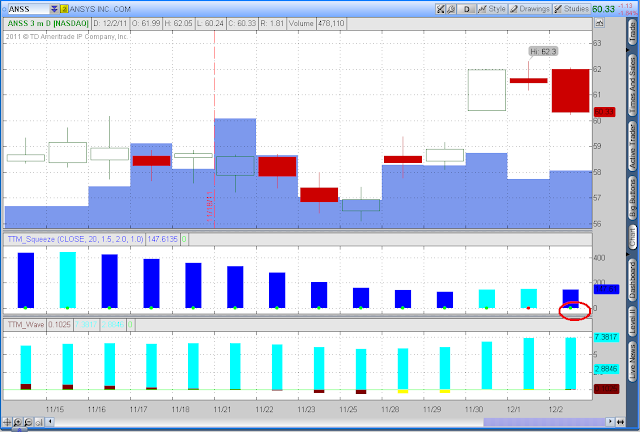The height and width of the screenshot is (432, 640).
Task: Click the large red 12/2 candlestick
Action: coord(571,91)
